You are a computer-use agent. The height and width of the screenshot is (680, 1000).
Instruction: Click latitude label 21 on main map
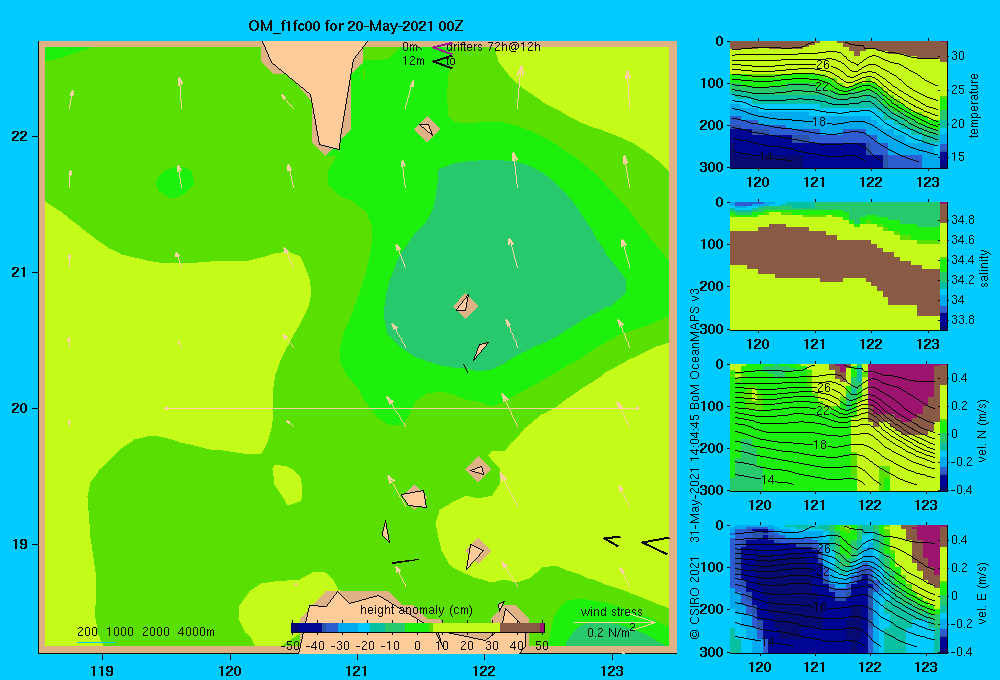[20, 272]
